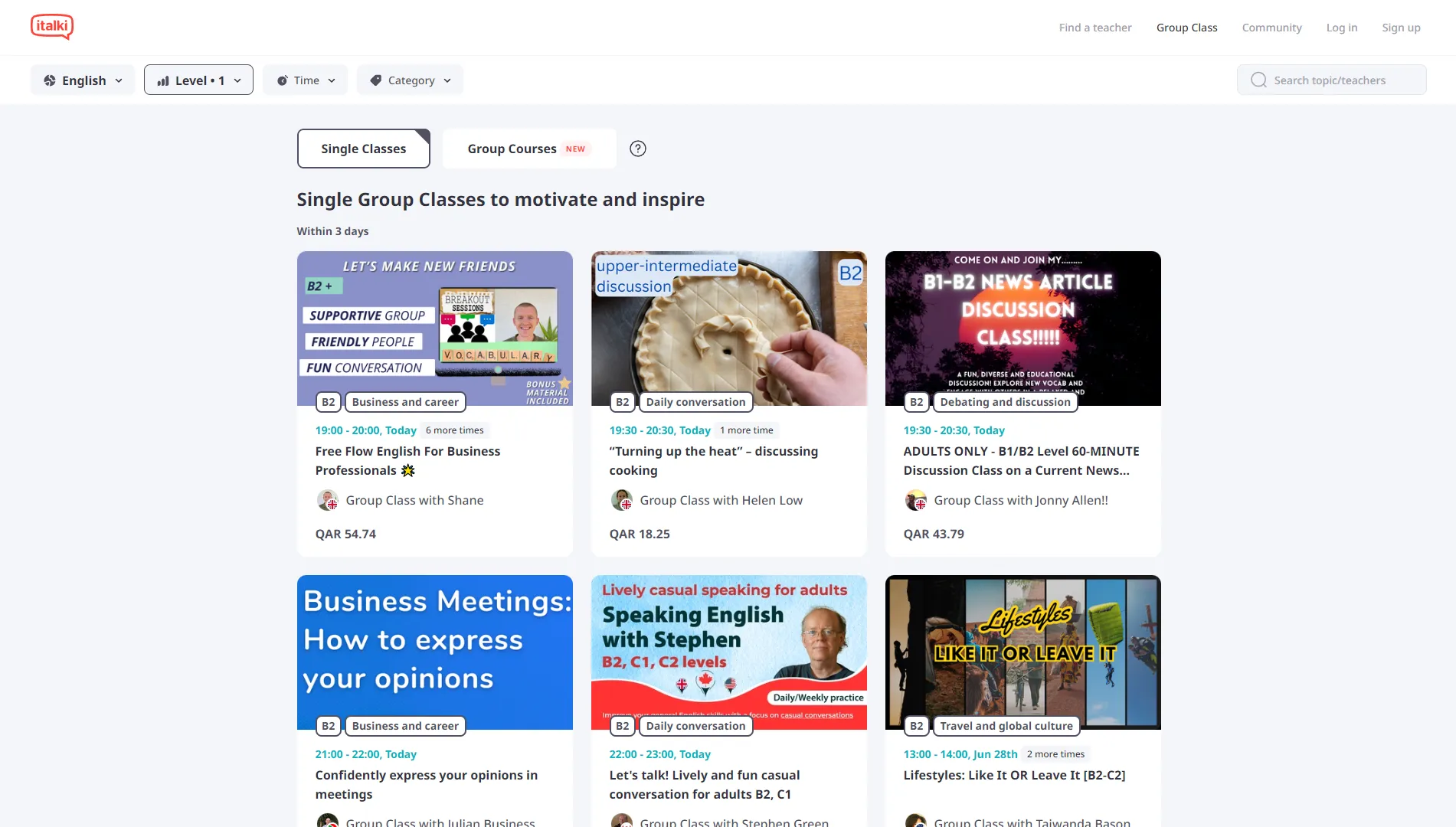
Task: Click Group Class with Jonny Allen!!
Action: pos(1021,500)
